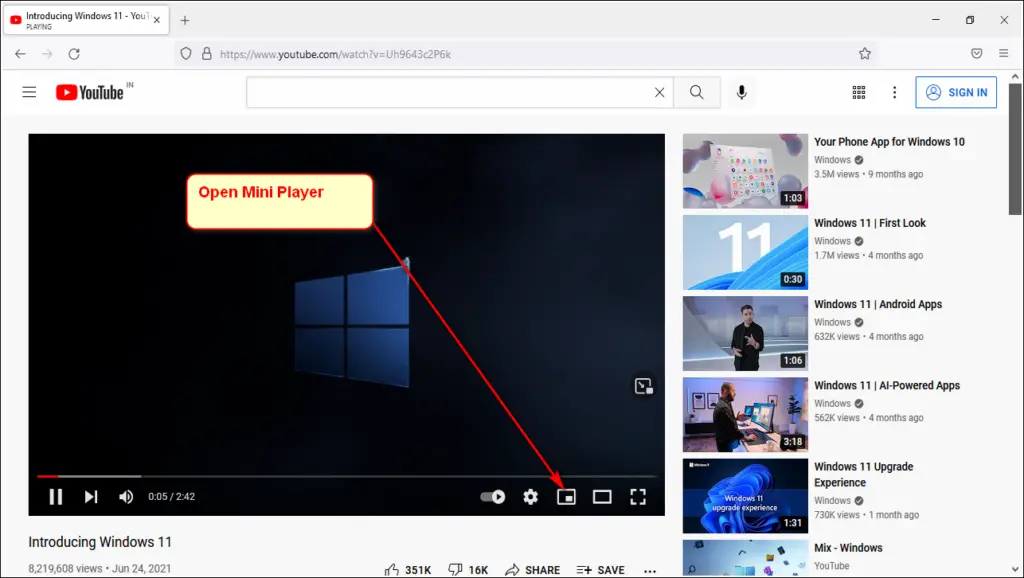Go to YouTube home via logo
The width and height of the screenshot is (1024, 578).
[x=90, y=93]
